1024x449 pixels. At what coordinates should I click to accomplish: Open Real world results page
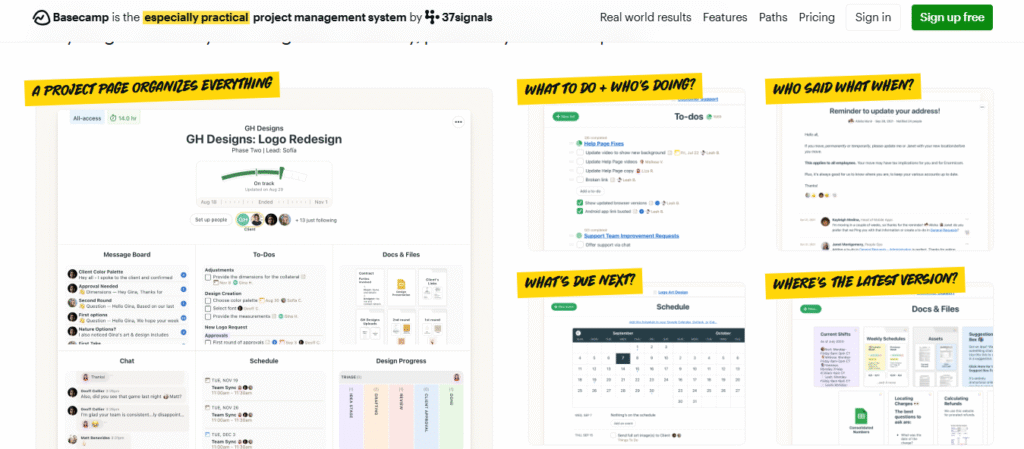coord(645,18)
